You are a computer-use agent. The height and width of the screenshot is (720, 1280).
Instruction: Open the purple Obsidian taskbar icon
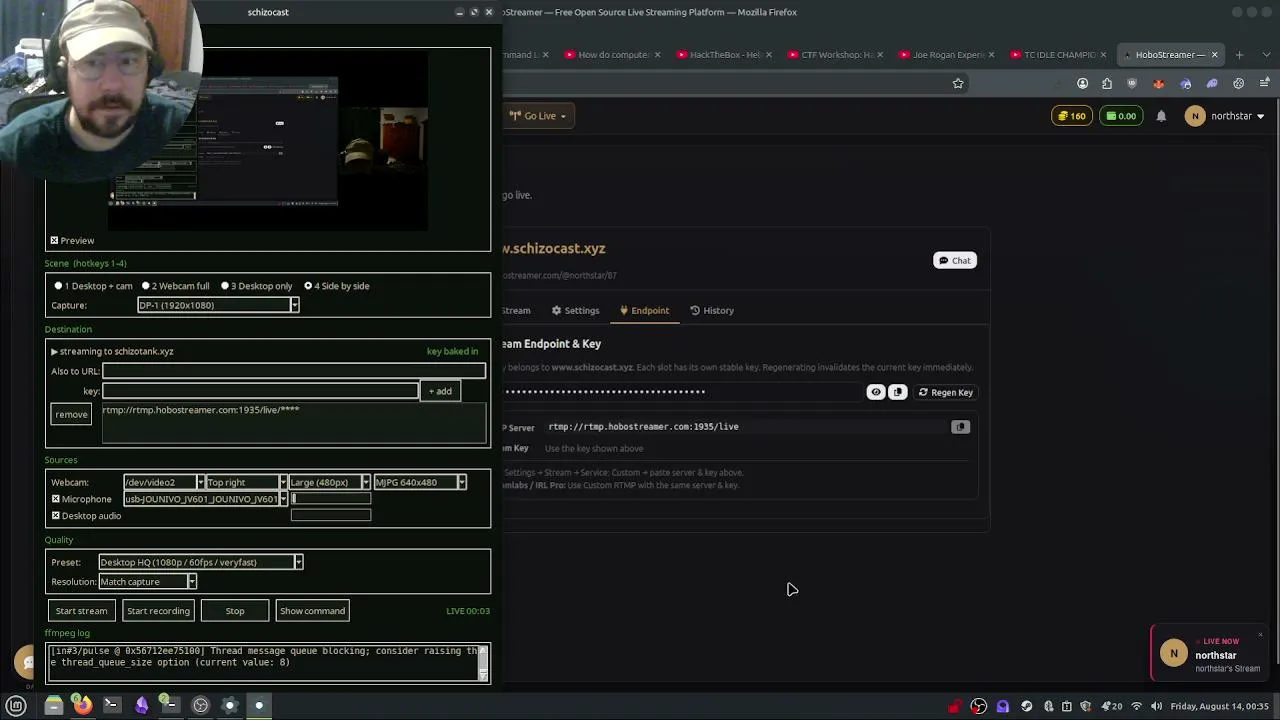[x=142, y=705]
